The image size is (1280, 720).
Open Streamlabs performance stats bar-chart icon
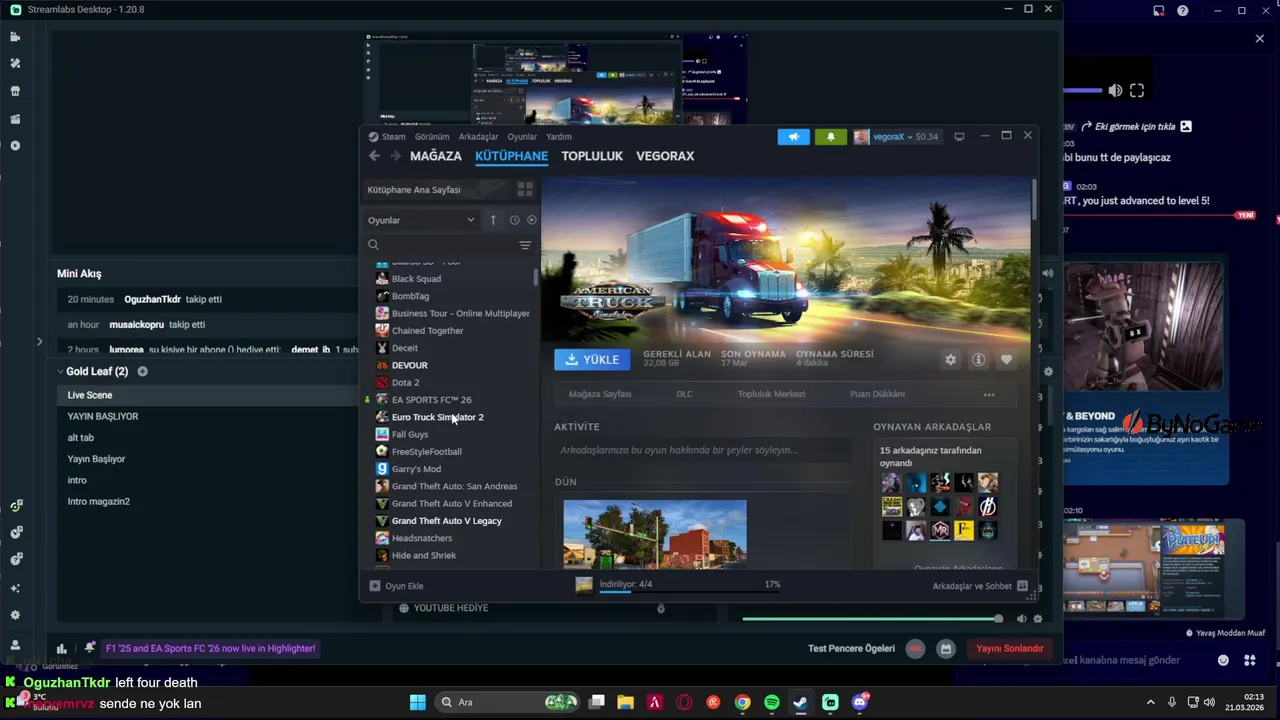61,648
